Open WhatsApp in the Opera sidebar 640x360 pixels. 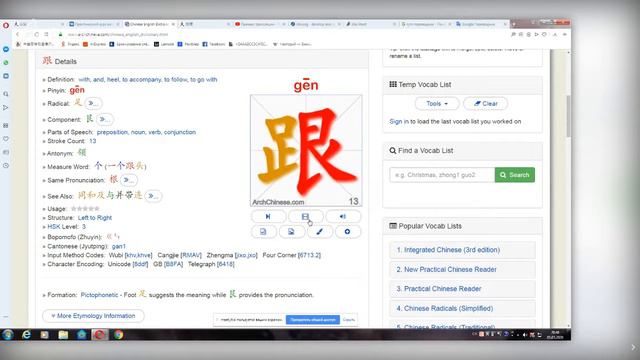[x=6, y=62]
